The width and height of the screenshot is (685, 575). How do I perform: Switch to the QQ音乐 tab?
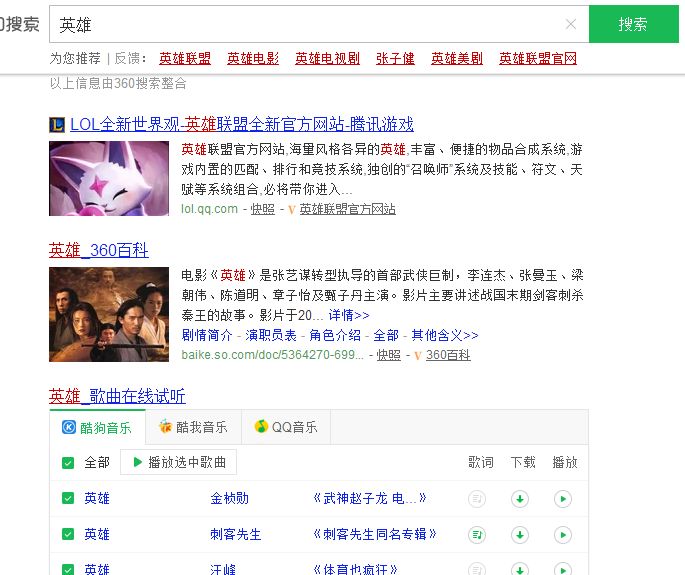[x=286, y=427]
